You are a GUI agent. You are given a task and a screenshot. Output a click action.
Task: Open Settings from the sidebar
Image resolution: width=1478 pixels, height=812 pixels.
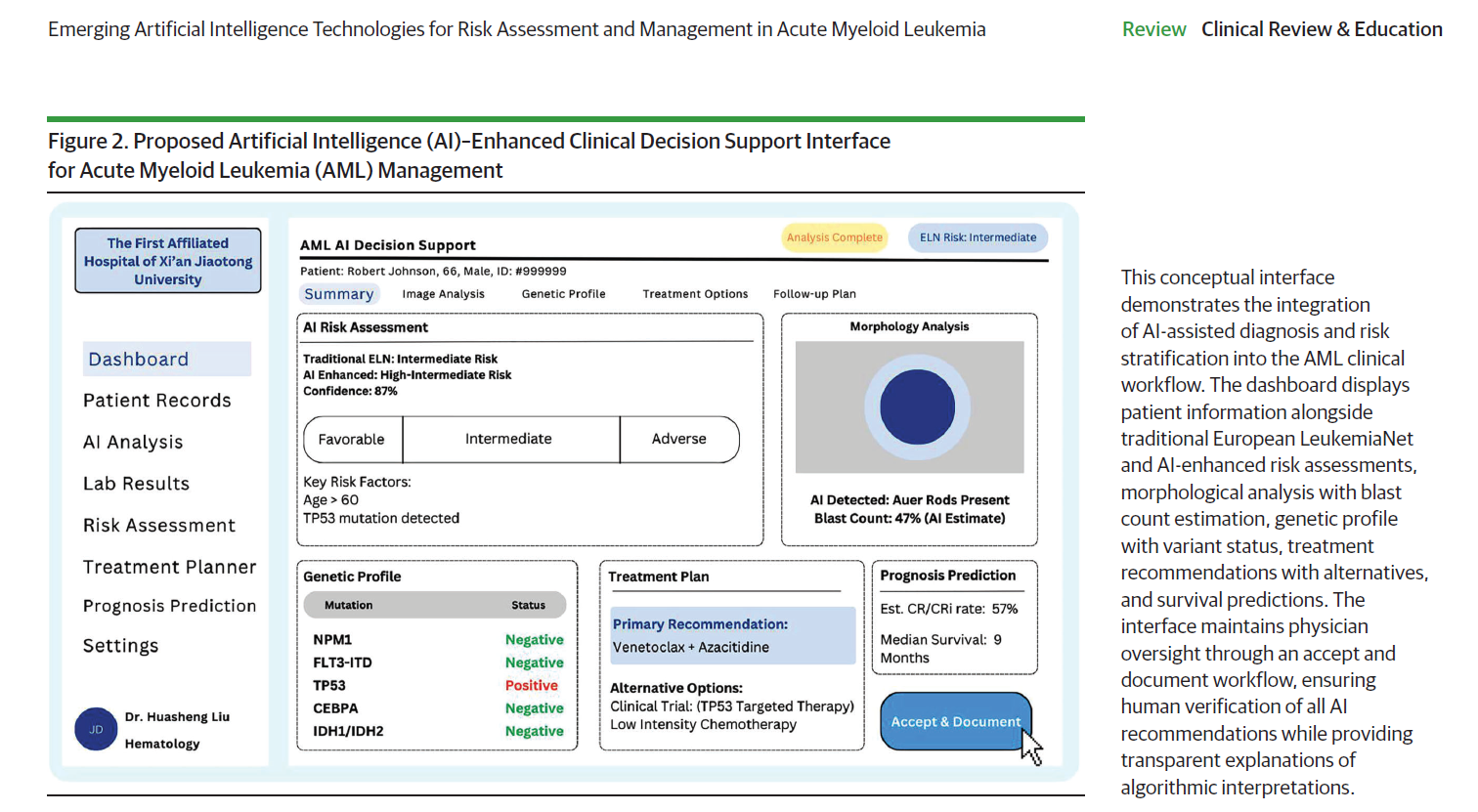tap(120, 646)
